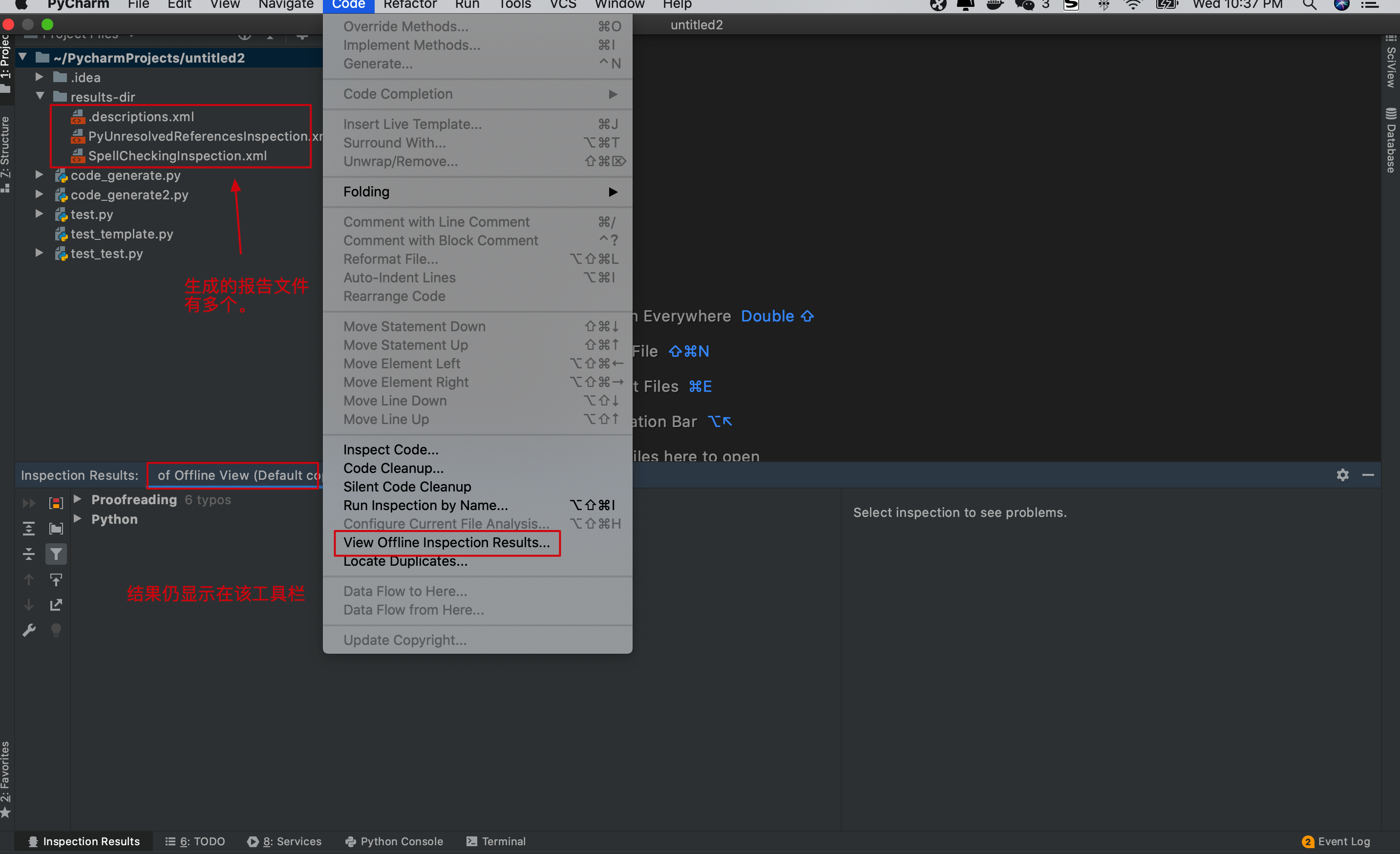Screen dimensions: 1400x854
Task: Click the Go Next Problem down arrow
Action: click(28, 604)
